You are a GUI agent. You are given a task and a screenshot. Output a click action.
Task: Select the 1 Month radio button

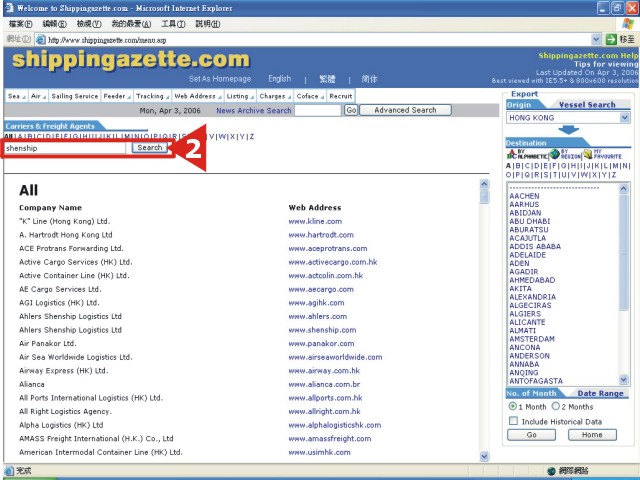tap(513, 406)
